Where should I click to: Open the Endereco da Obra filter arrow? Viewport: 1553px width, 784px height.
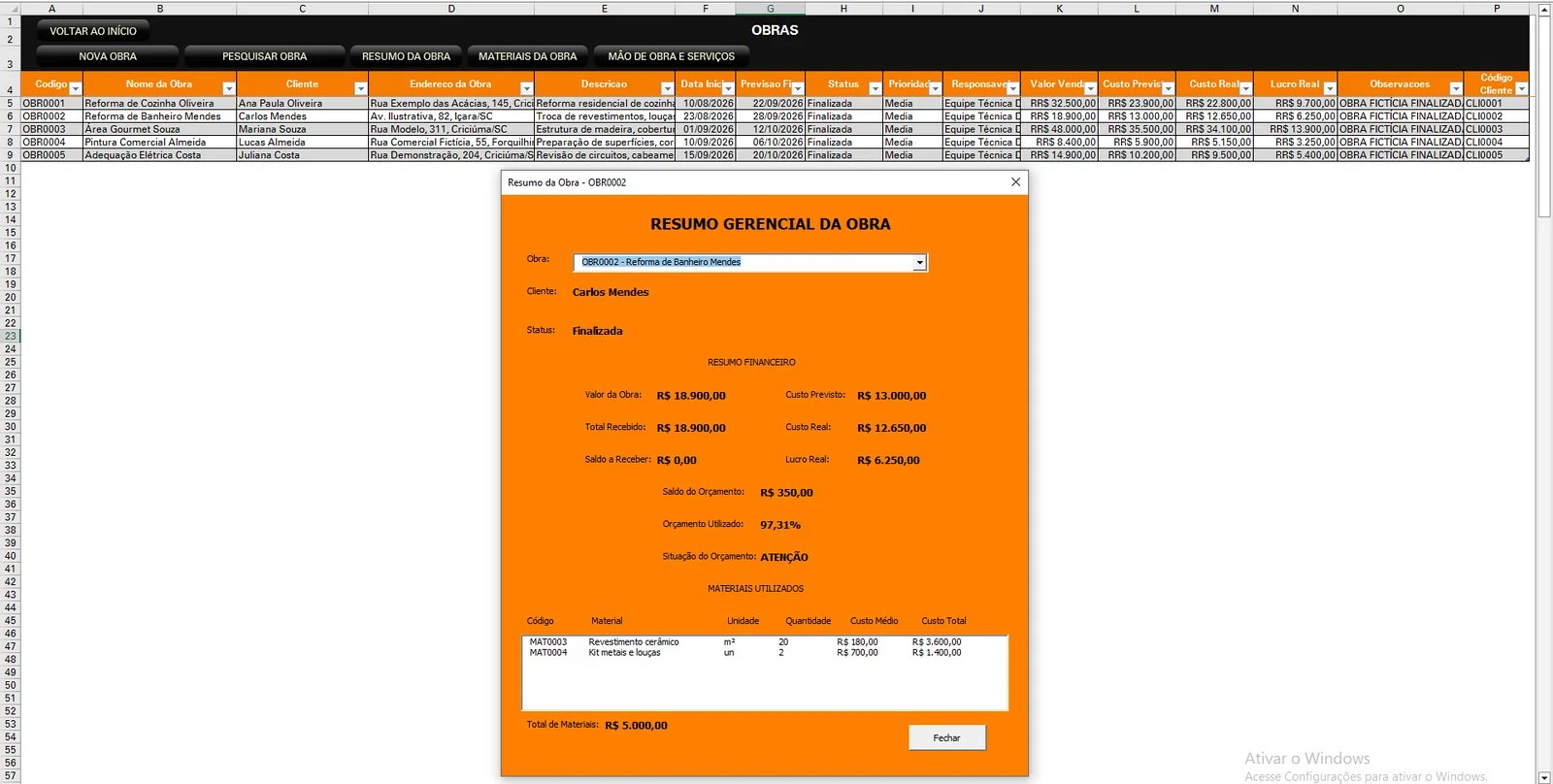(x=527, y=89)
